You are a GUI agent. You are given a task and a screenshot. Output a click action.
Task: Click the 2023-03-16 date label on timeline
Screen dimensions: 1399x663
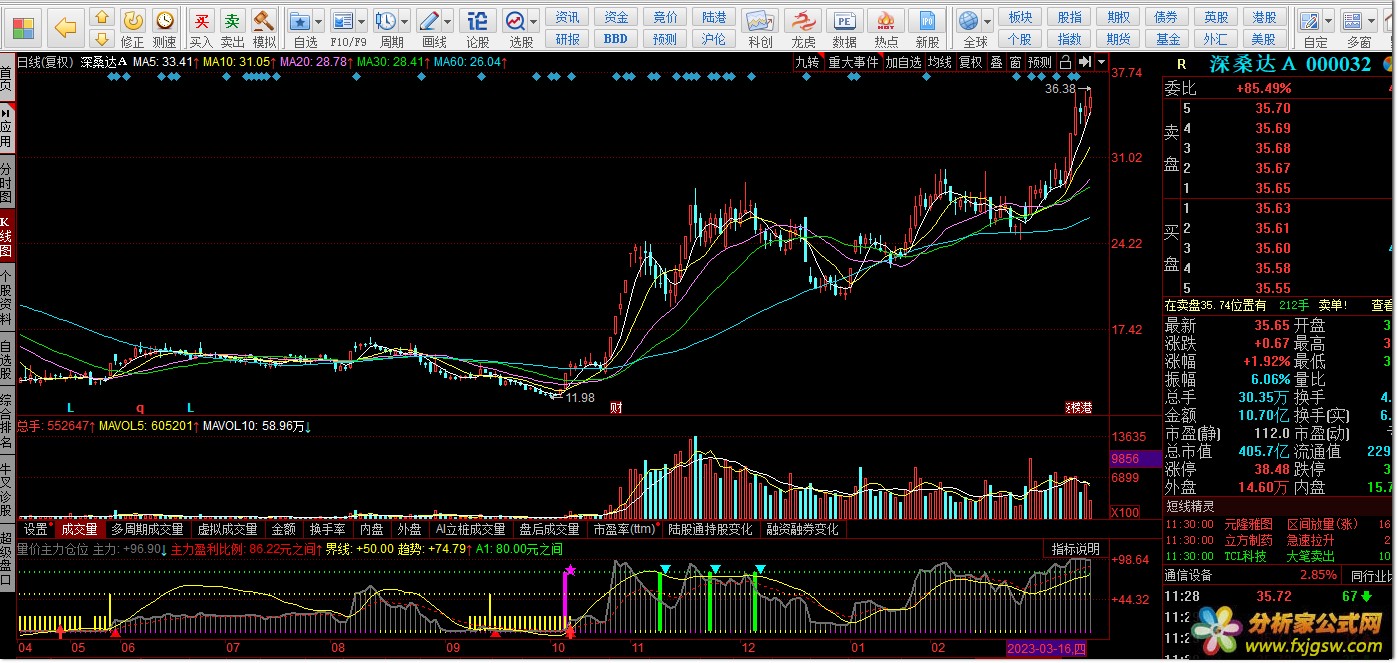coord(1046,649)
